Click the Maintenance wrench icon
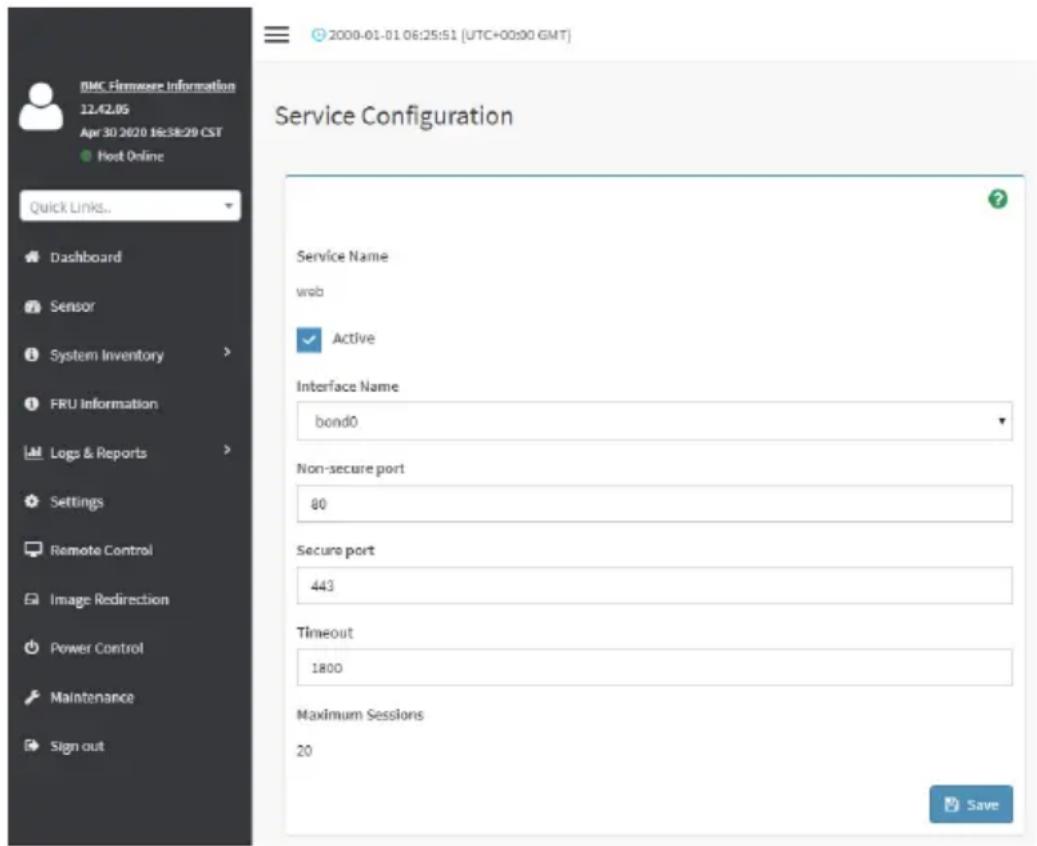1037x846 pixels. [x=32, y=697]
